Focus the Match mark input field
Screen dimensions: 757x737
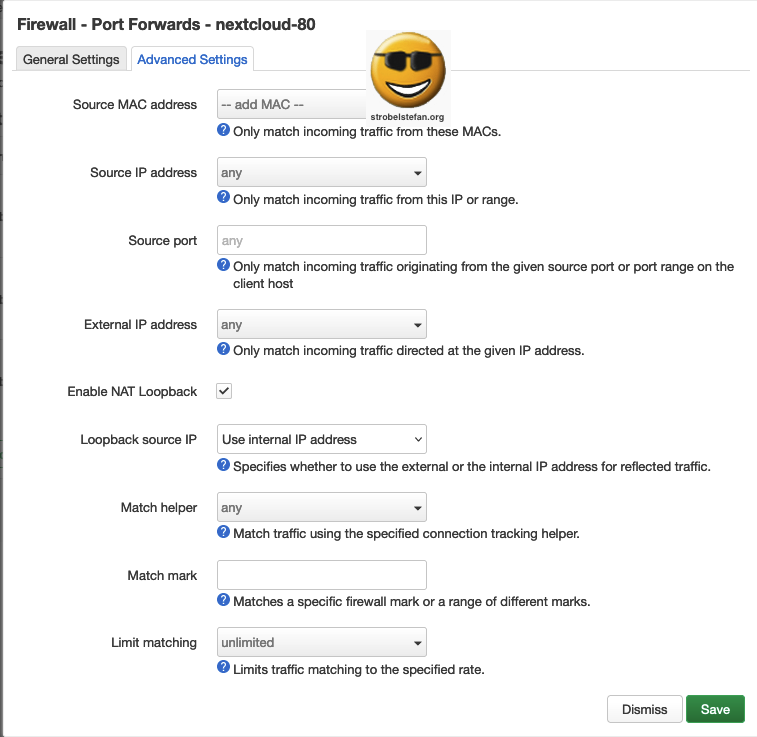[x=322, y=575]
